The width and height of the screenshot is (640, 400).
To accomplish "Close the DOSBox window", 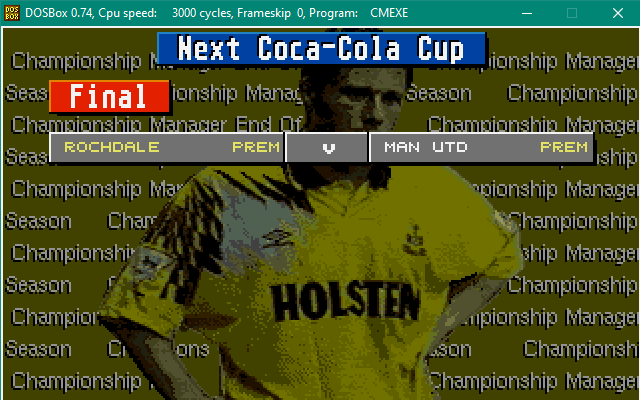I will [618, 13].
